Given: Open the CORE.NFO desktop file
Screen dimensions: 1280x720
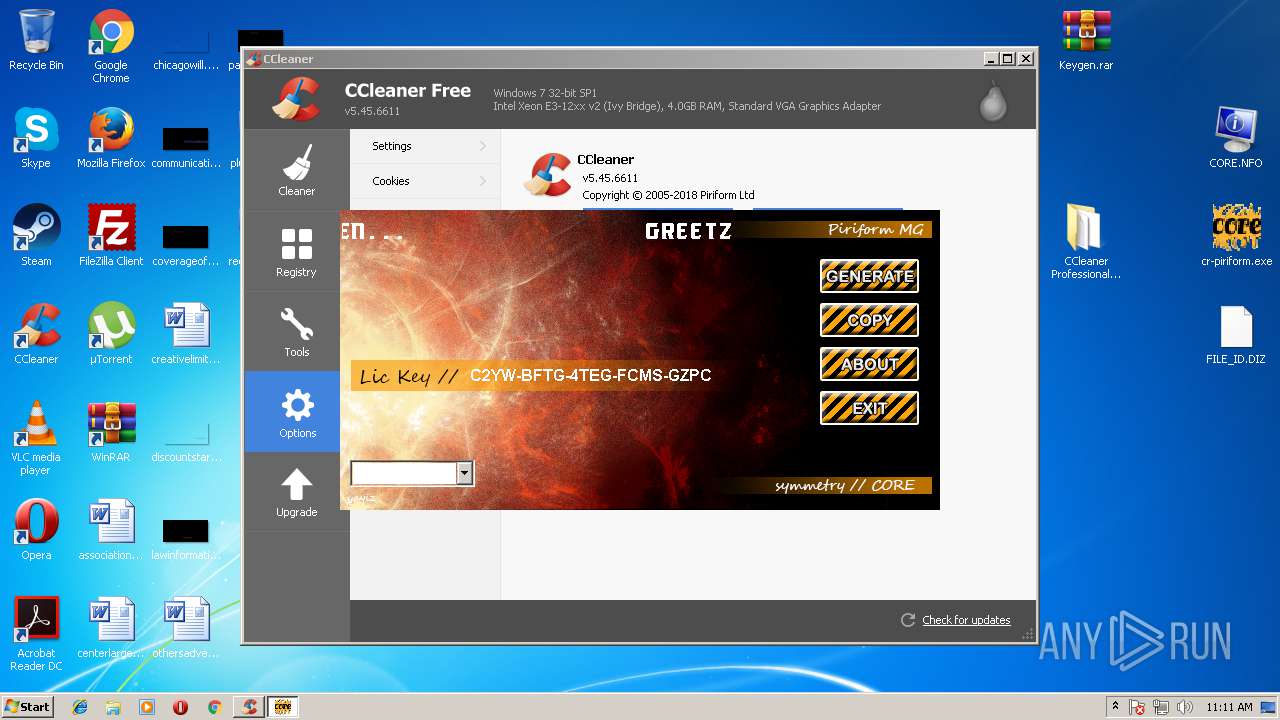Looking at the screenshot, I should (1236, 138).
